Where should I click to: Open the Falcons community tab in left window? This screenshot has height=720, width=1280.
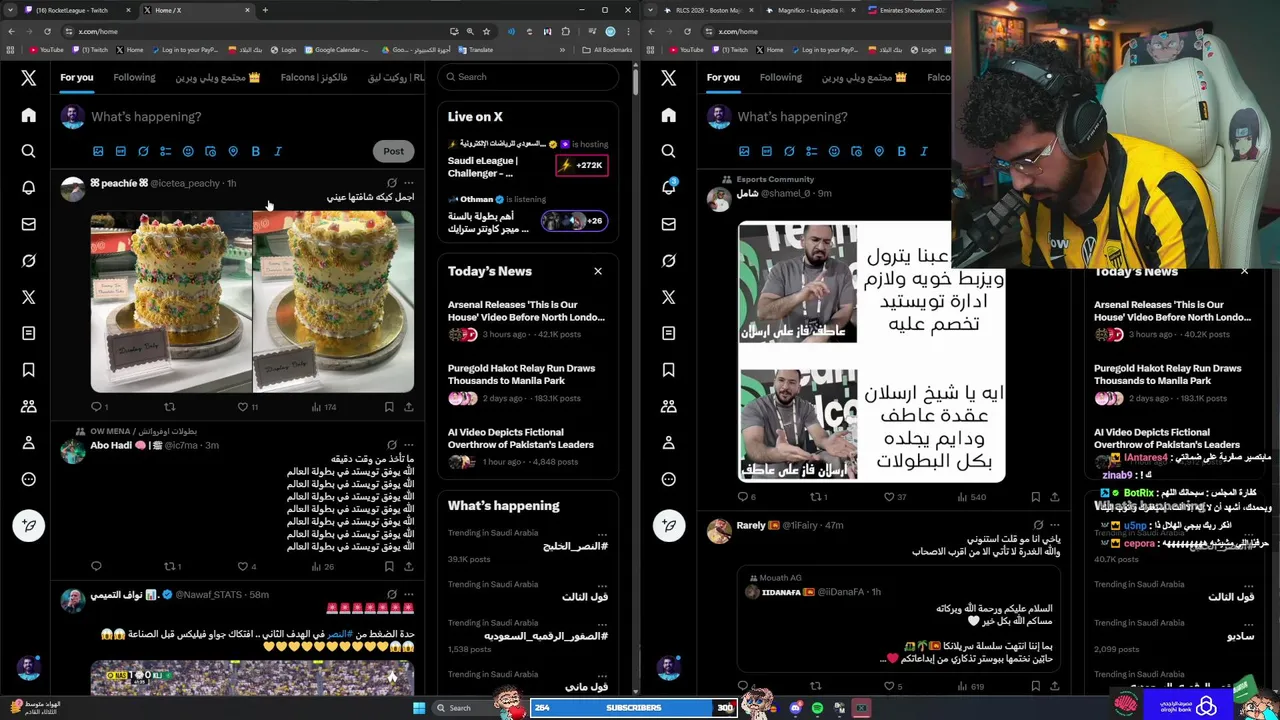point(314,77)
